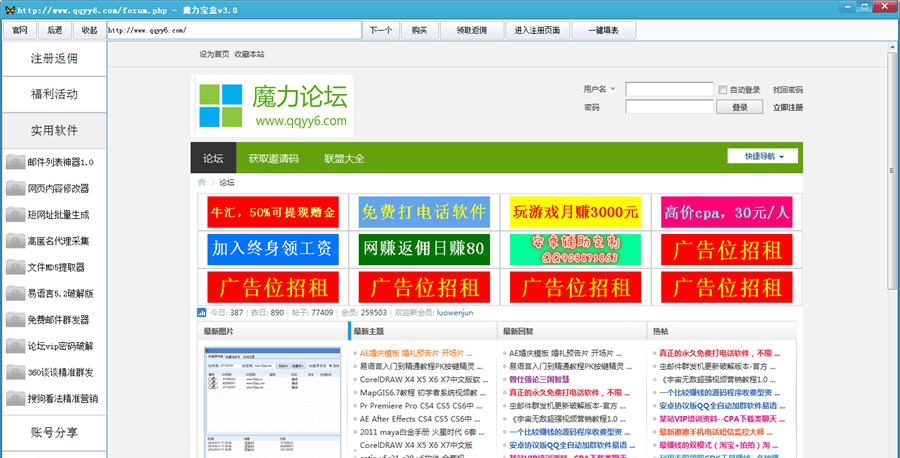Open the 论坛vip密码破解 folder icon

coord(15,346)
